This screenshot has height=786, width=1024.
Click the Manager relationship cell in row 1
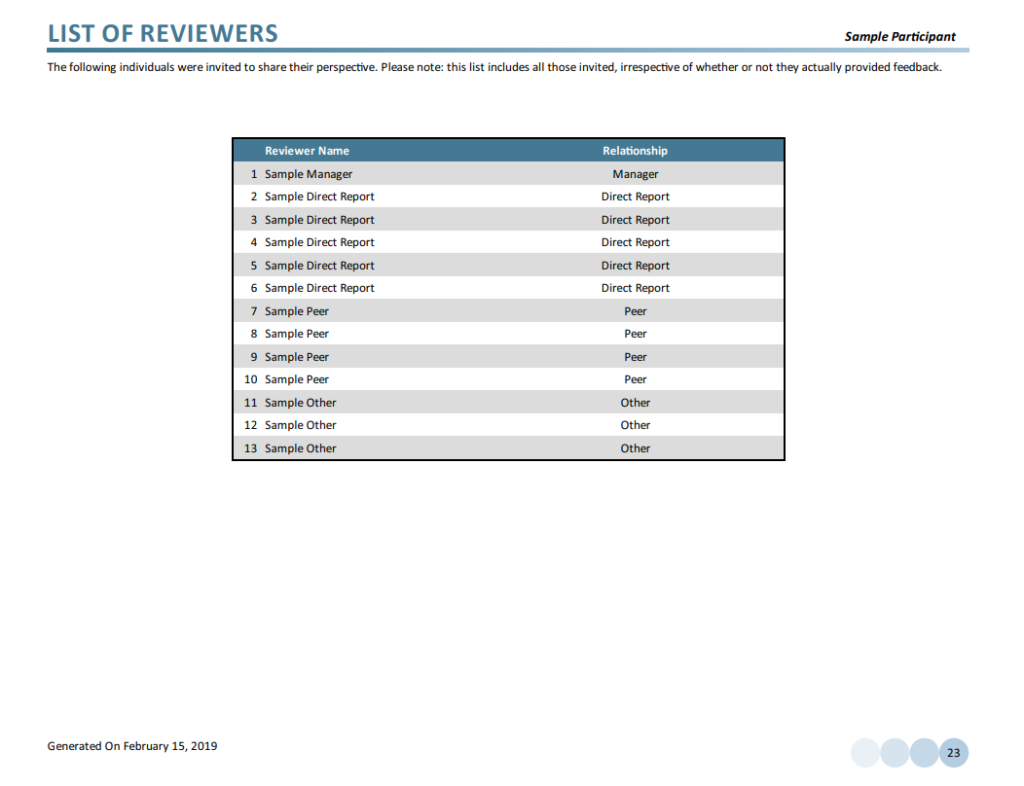click(635, 173)
